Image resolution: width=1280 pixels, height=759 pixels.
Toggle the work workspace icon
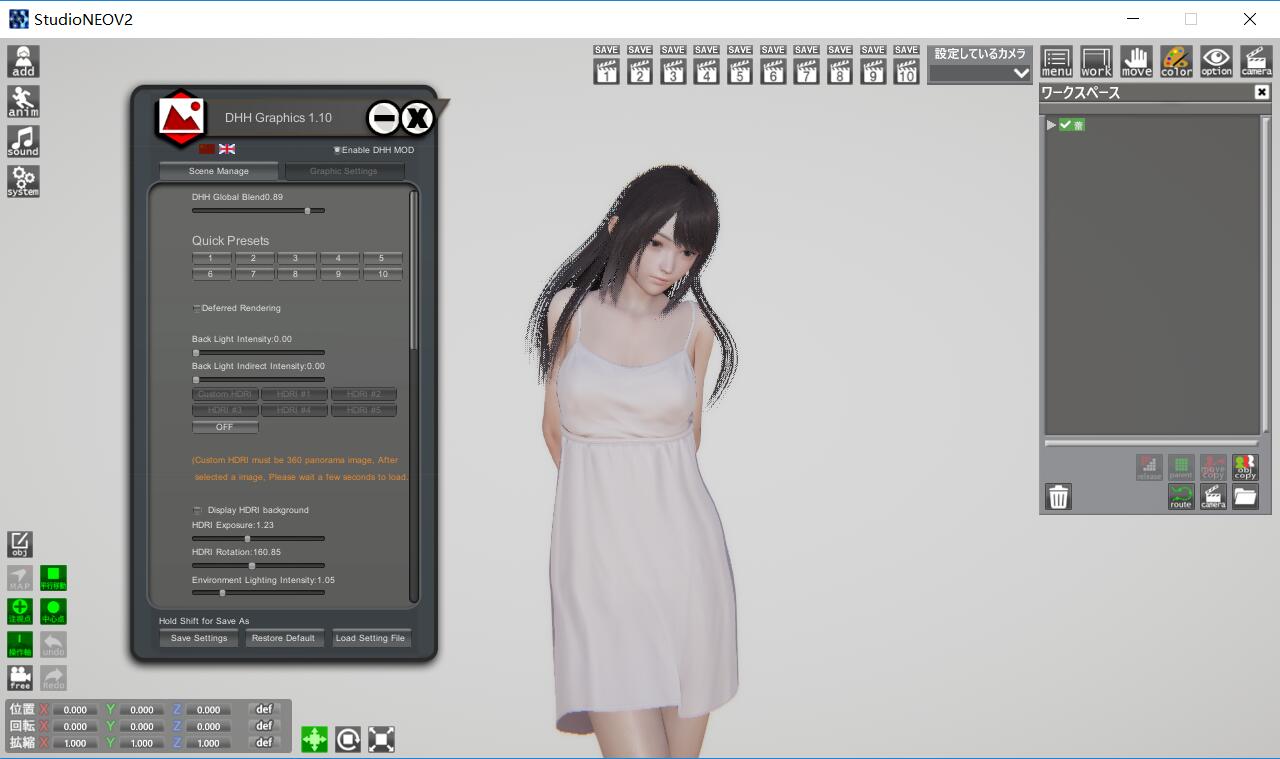pos(1096,62)
